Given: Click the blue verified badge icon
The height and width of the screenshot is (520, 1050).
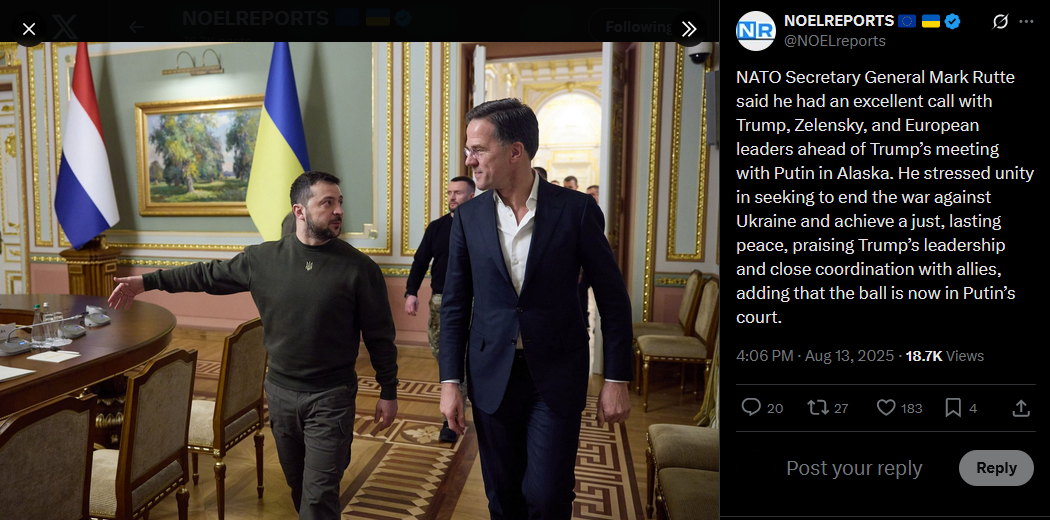Looking at the screenshot, I should pyautogui.click(x=952, y=21).
